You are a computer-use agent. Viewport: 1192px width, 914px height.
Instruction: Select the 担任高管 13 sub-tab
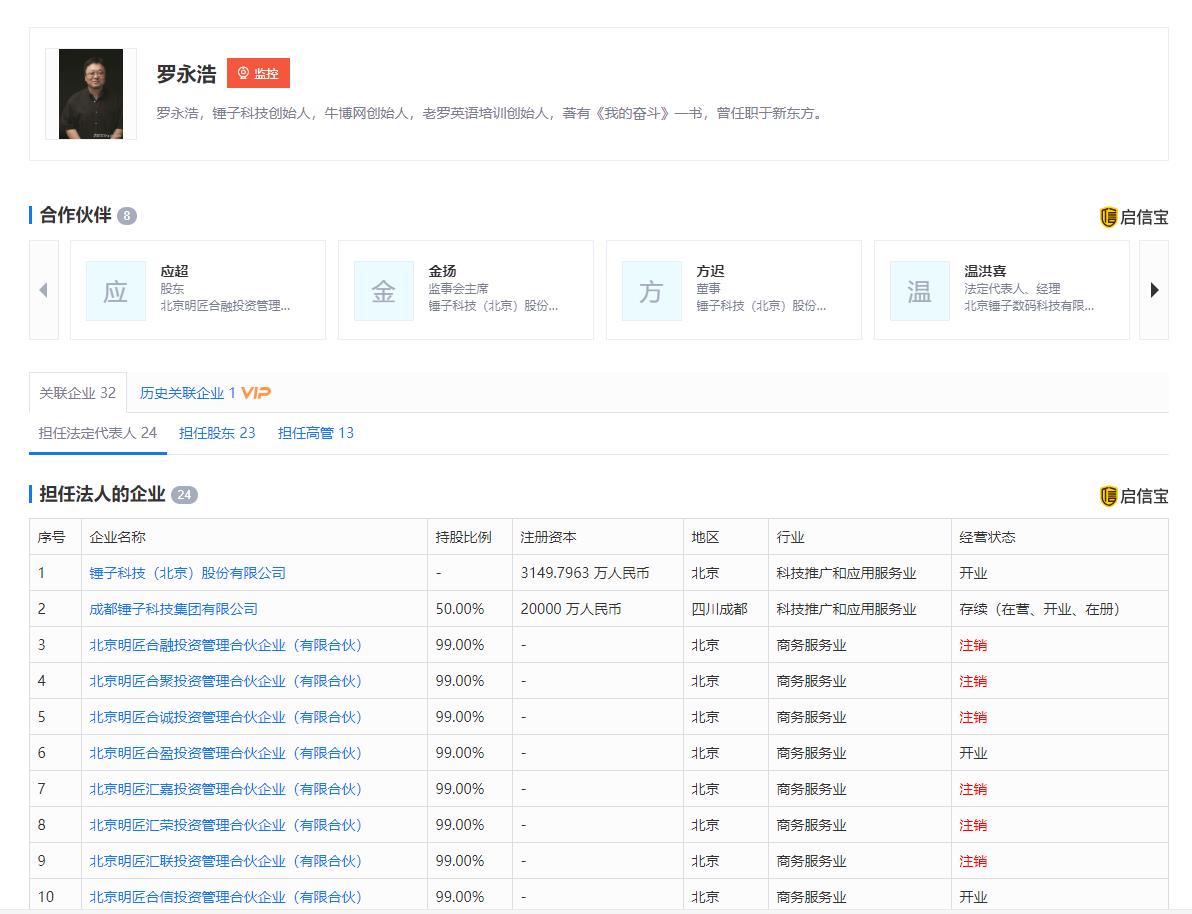(x=316, y=433)
